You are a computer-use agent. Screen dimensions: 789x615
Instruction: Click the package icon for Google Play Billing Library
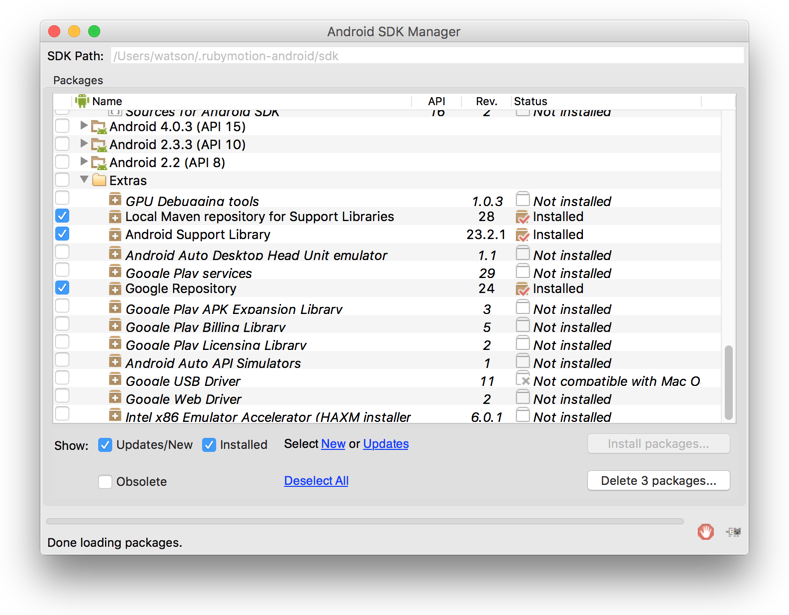115,325
